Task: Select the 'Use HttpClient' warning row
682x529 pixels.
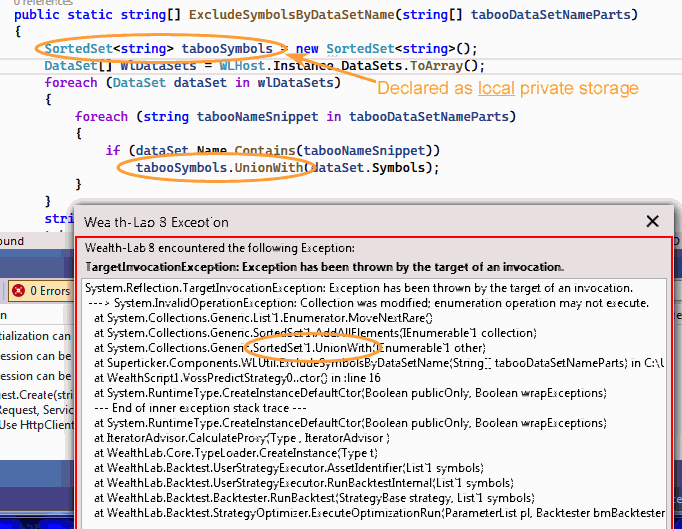Action: [x=36, y=424]
